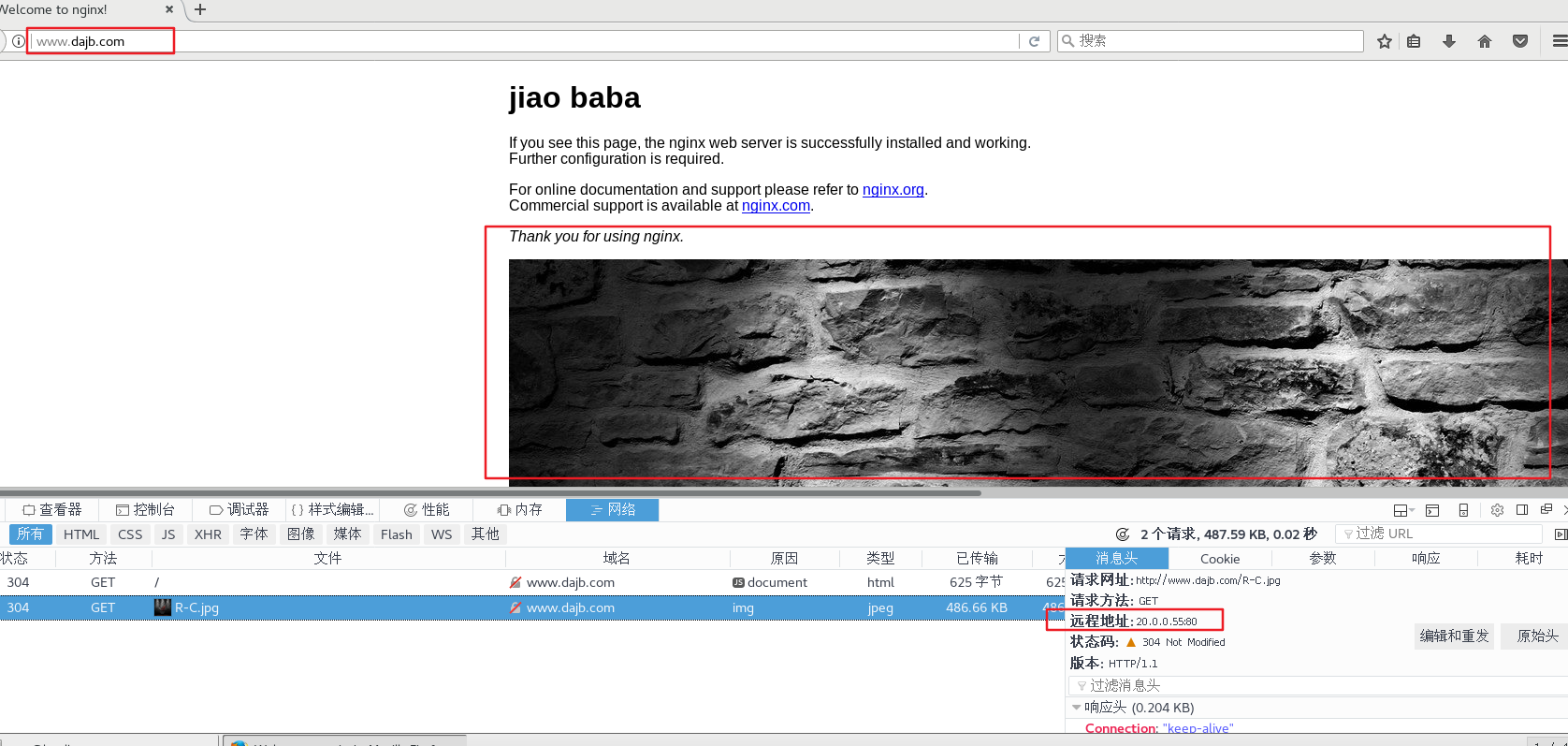Viewport: 1568px width, 746px height.
Task: Select the Network (网络) tab
Action: coord(613,510)
